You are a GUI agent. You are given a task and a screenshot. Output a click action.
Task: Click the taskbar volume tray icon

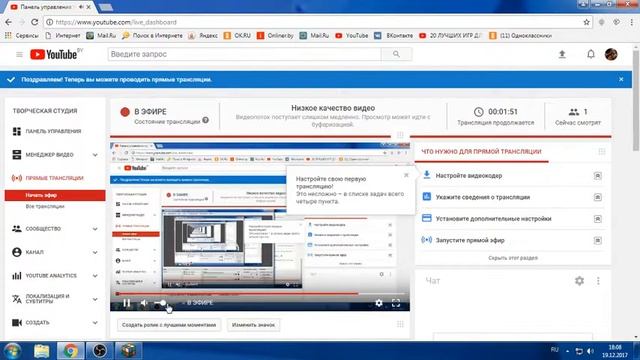coord(590,351)
